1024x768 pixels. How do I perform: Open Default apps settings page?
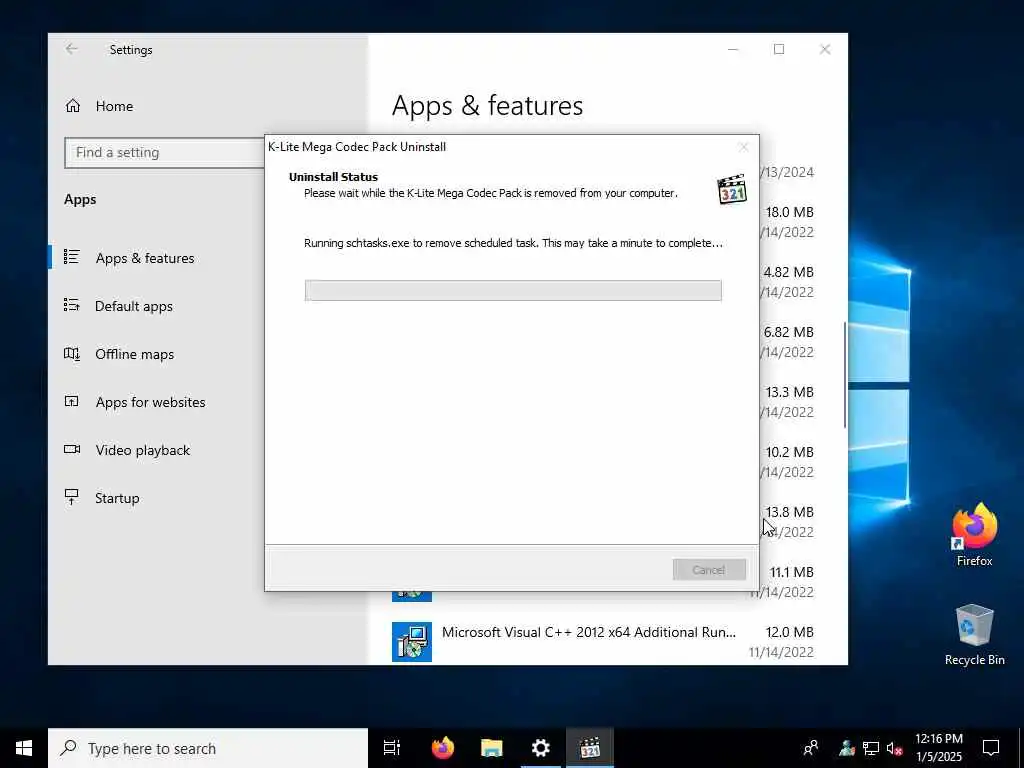[x=134, y=306]
